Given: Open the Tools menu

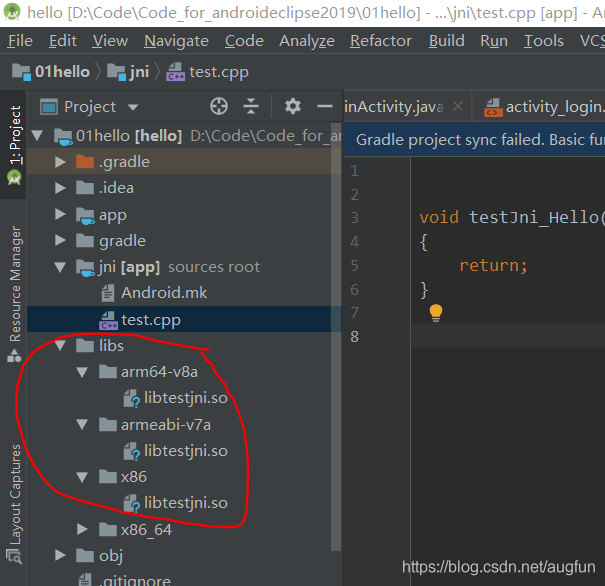Looking at the screenshot, I should 543,41.
